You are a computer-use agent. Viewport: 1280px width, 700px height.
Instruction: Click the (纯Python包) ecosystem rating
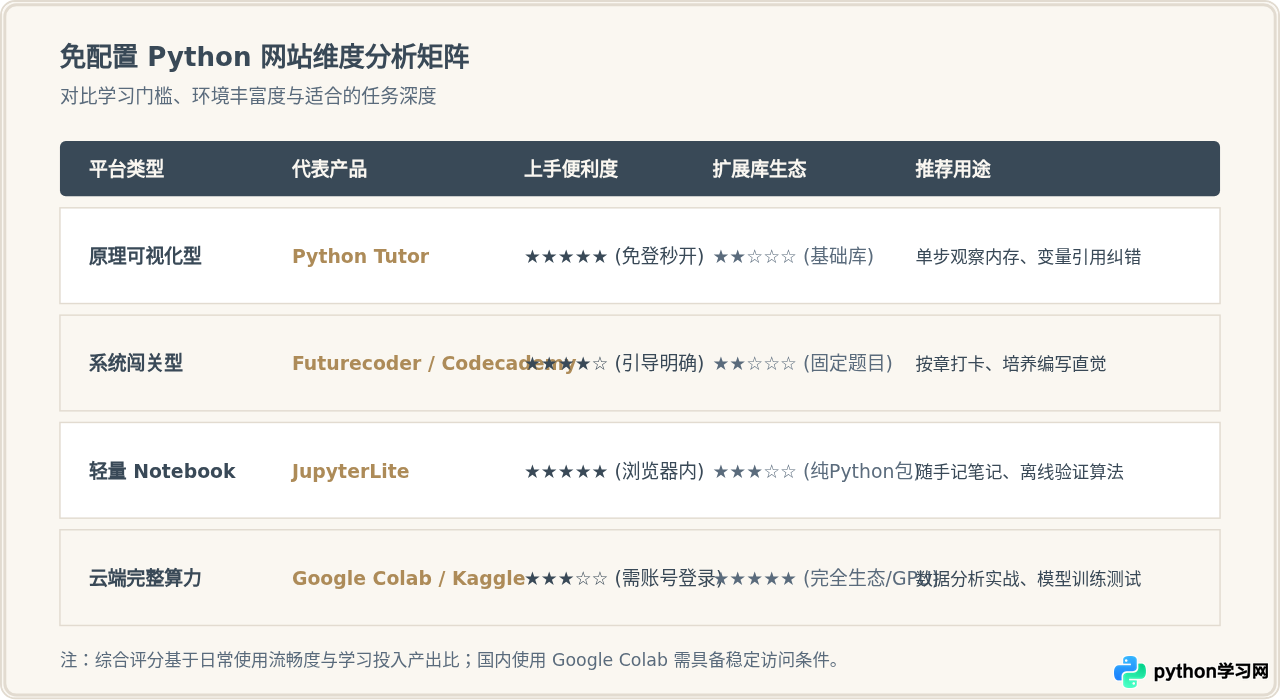(x=817, y=471)
